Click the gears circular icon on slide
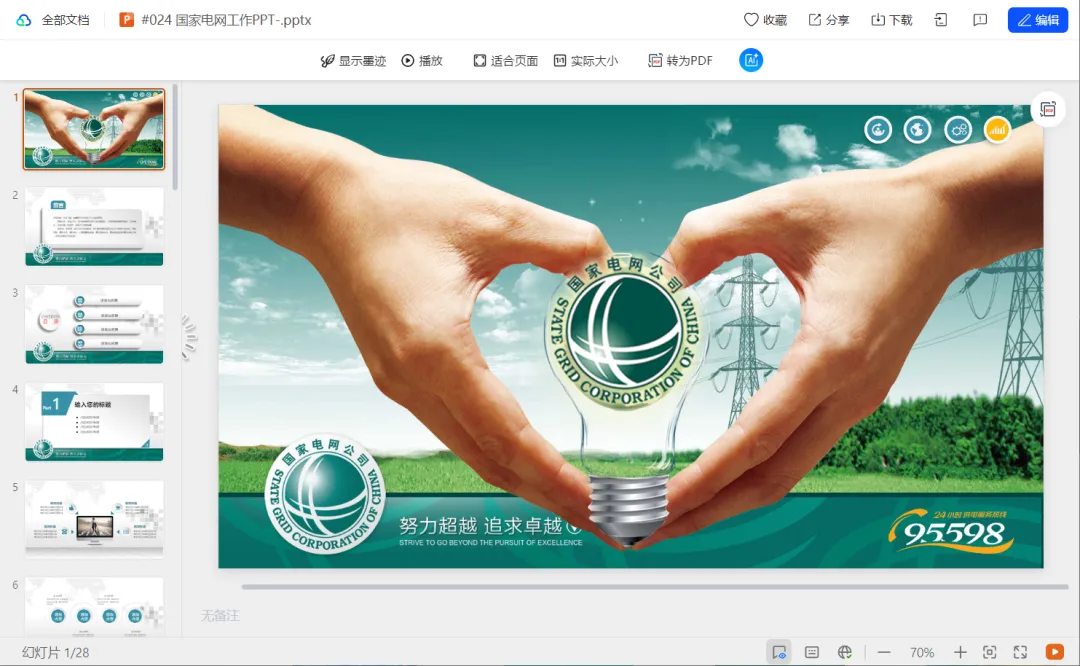 point(957,129)
